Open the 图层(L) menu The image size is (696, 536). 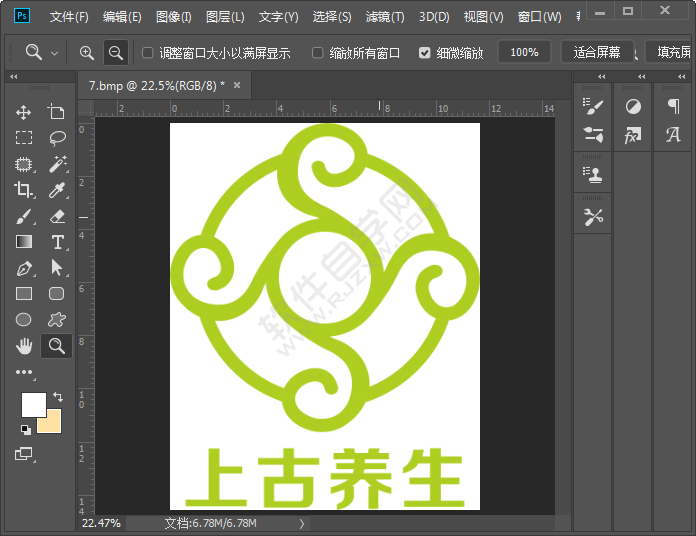point(224,17)
